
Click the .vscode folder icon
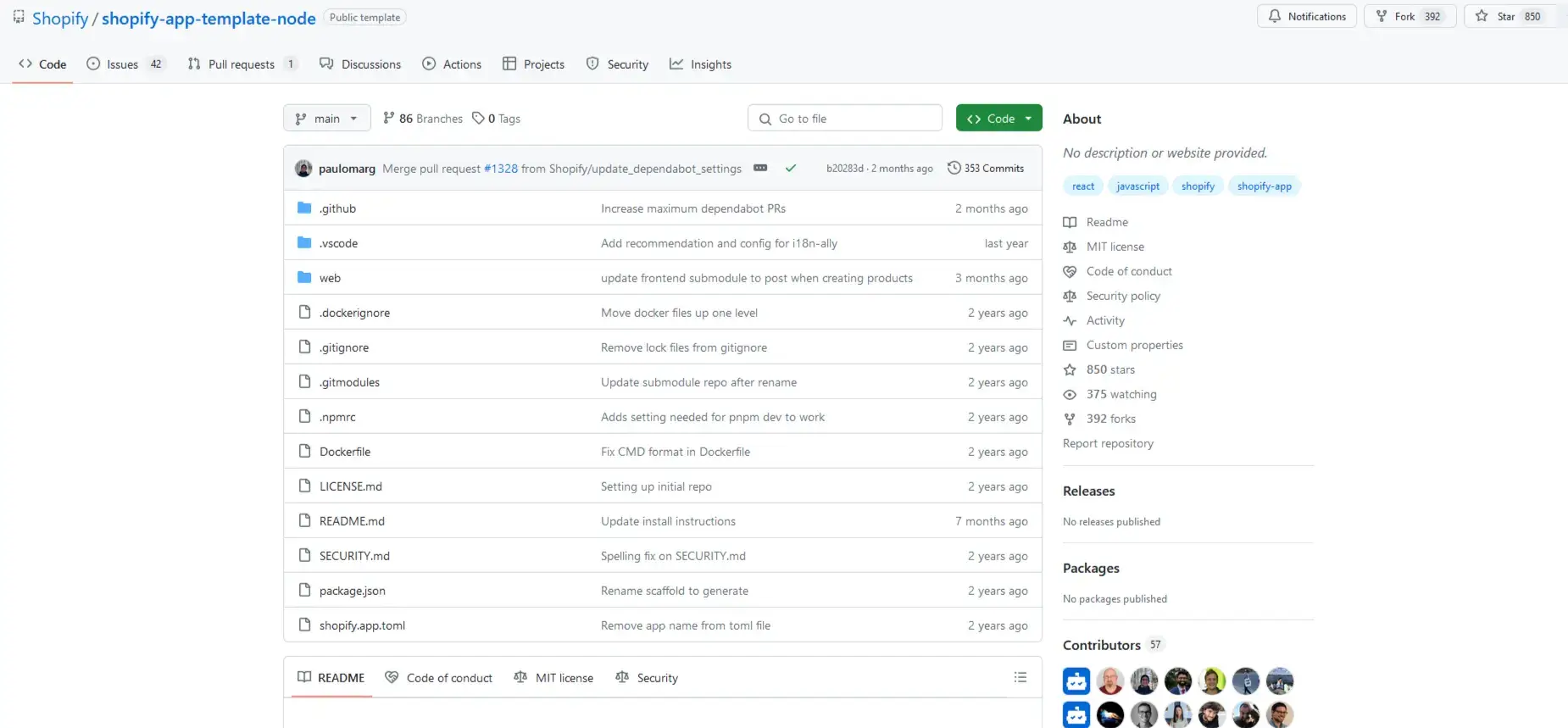pyautogui.click(x=304, y=243)
